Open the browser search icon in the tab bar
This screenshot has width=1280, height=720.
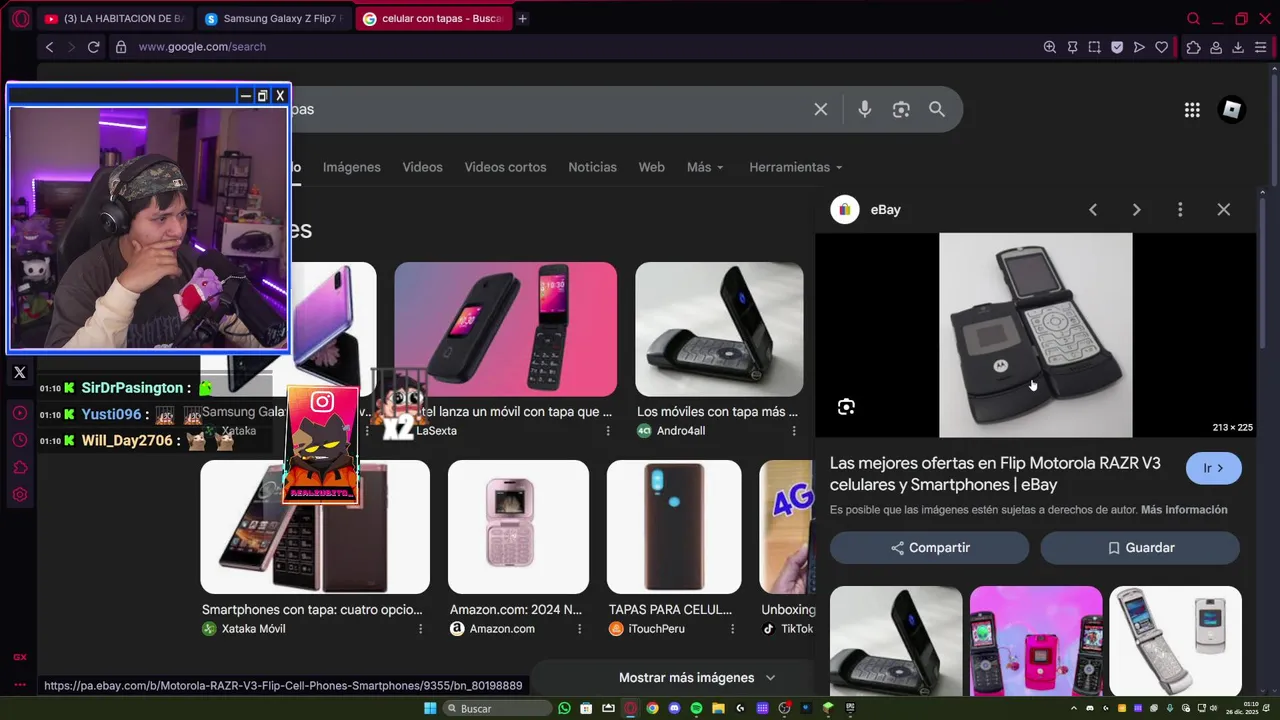pos(1193,18)
